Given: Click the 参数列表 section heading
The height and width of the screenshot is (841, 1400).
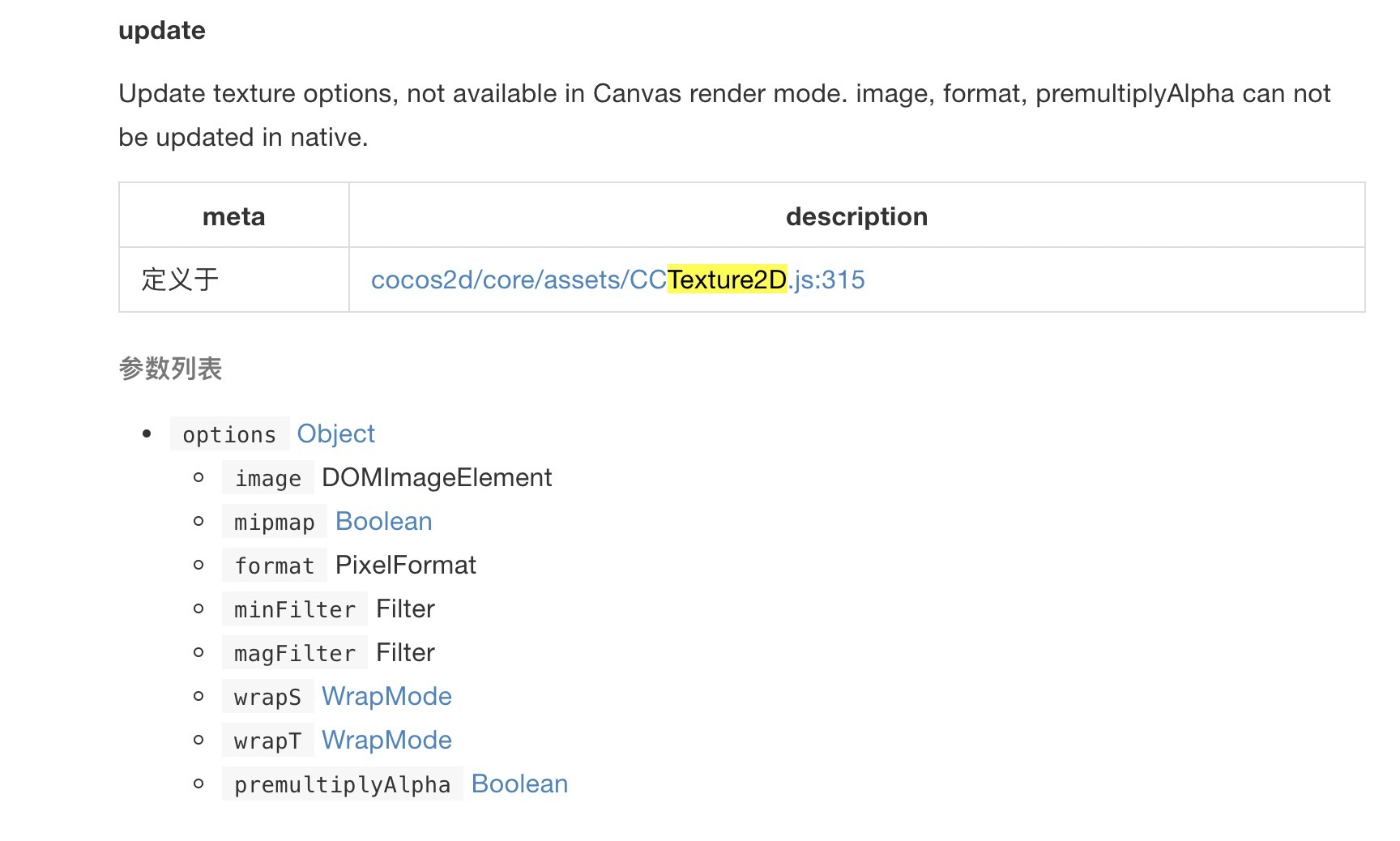Looking at the screenshot, I should coord(170,369).
